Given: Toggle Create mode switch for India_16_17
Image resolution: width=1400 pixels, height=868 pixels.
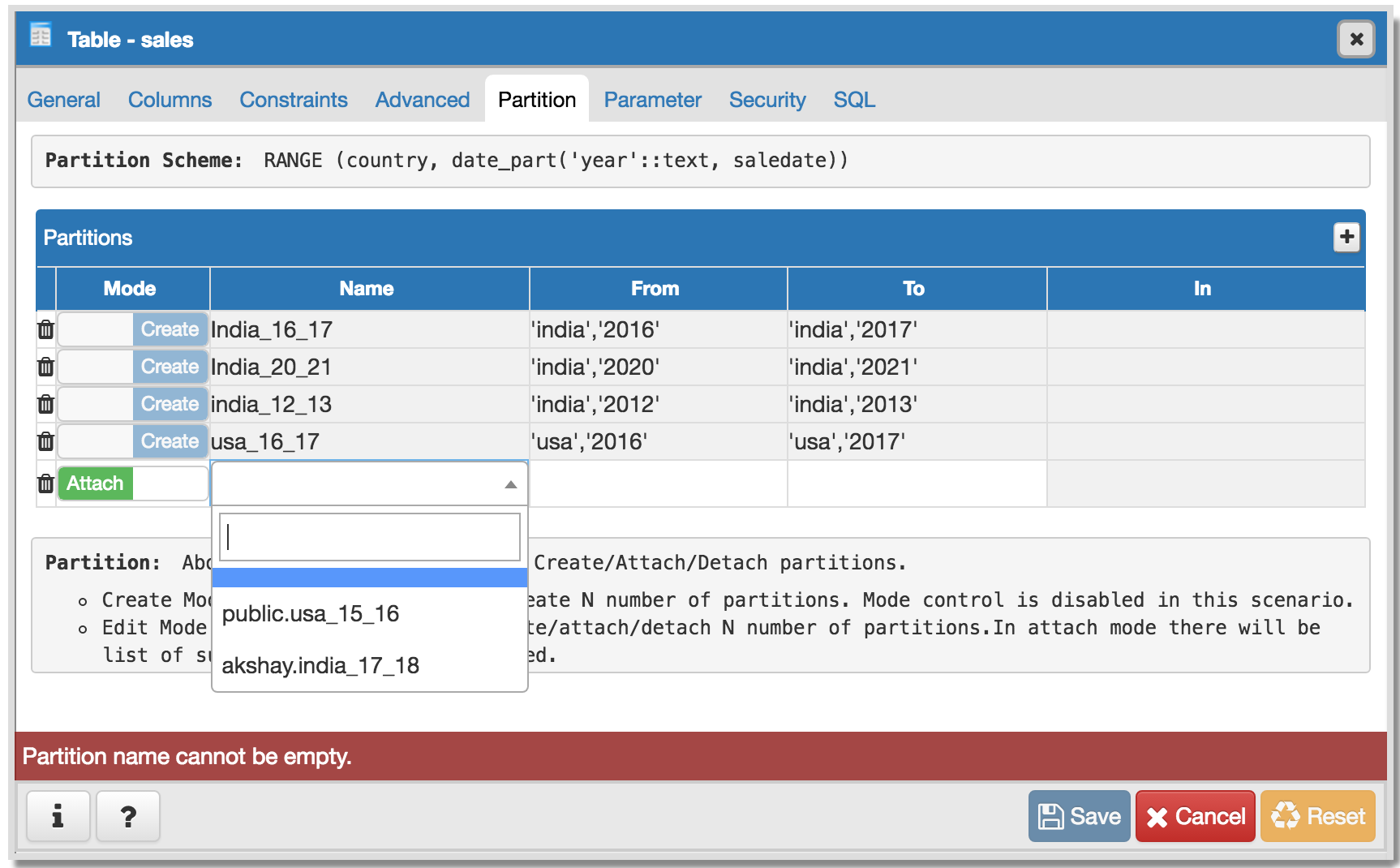Looking at the screenshot, I should click(x=133, y=329).
